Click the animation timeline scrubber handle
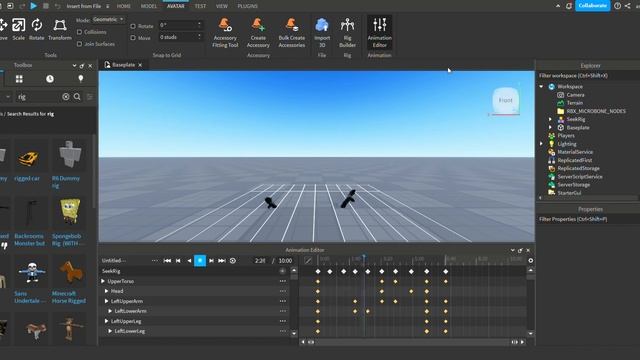The width and height of the screenshot is (640, 360). coord(364,258)
